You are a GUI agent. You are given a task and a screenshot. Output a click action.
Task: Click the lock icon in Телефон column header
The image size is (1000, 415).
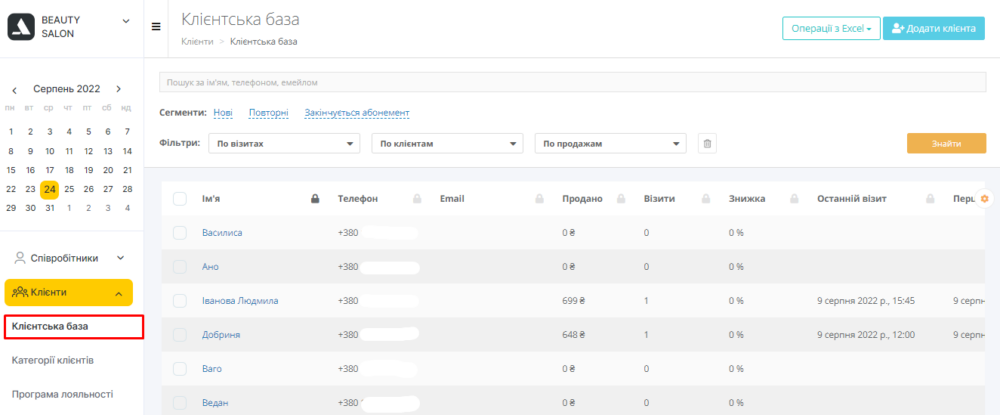click(416, 199)
